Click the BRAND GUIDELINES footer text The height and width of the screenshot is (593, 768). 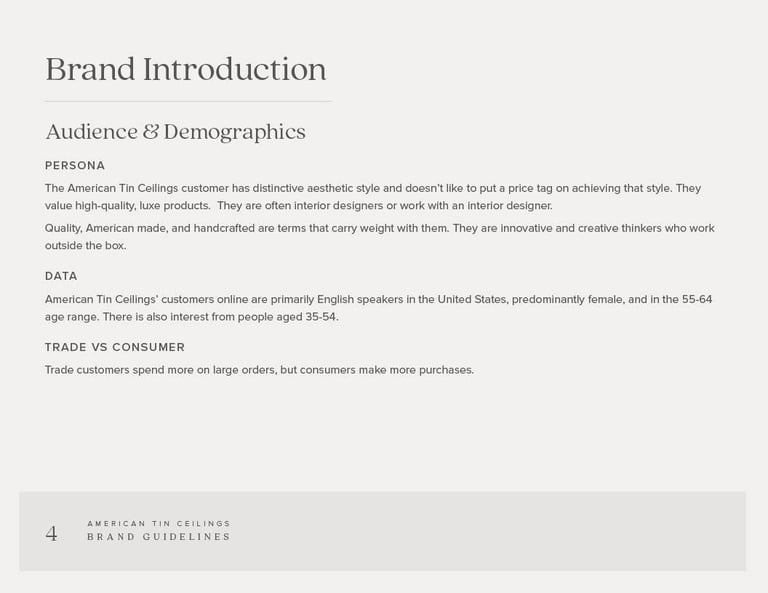pos(159,537)
